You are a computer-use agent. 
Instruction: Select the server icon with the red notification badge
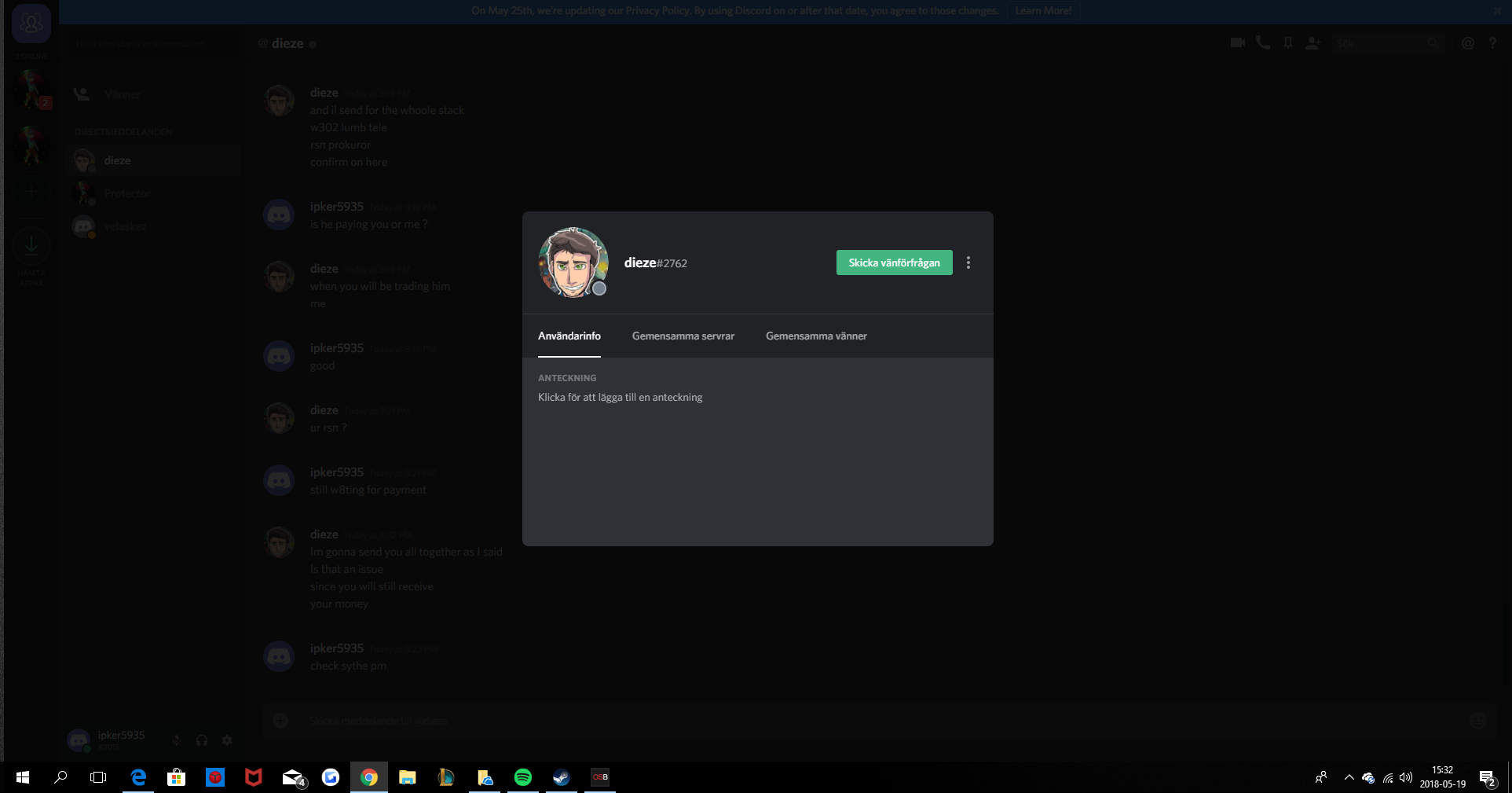[31, 89]
